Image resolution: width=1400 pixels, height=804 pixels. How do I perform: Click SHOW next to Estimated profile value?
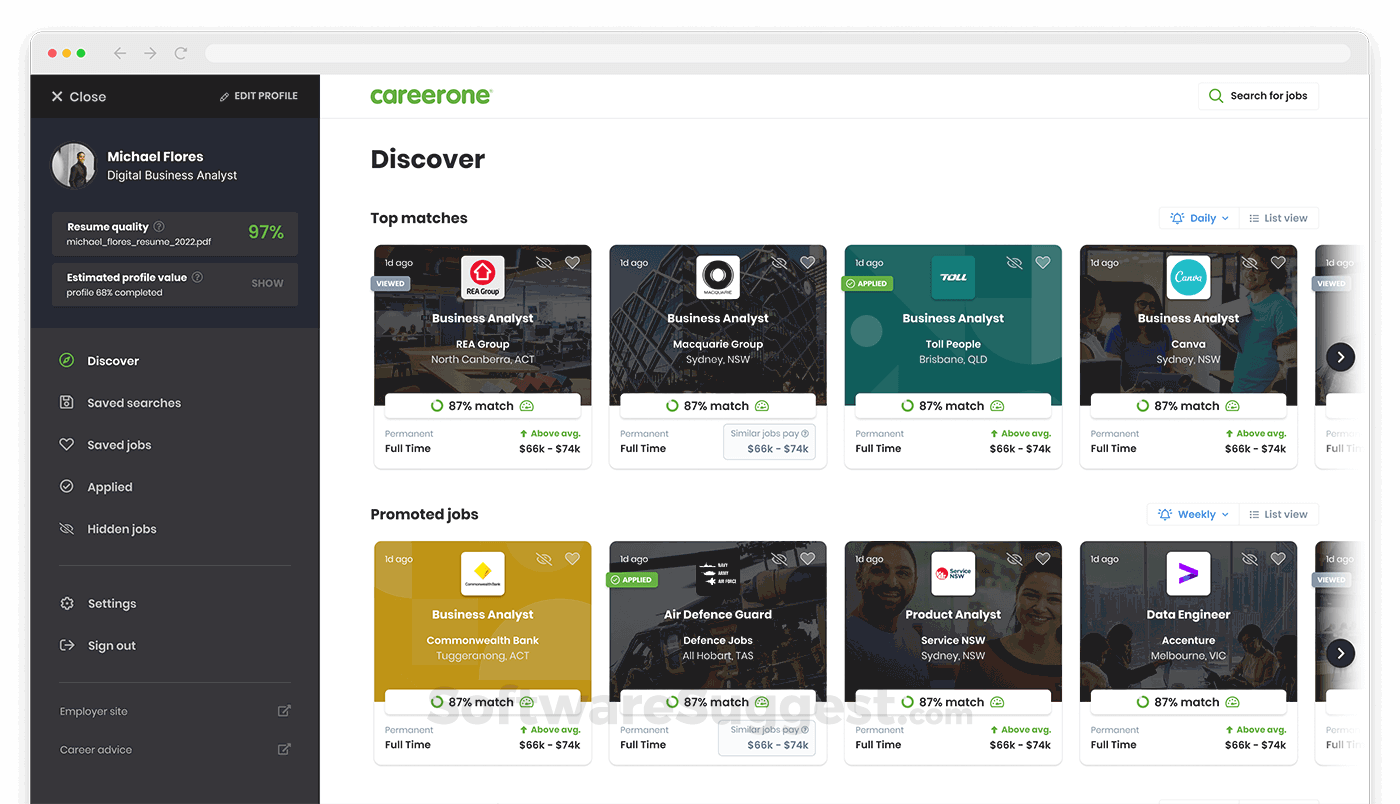267,283
